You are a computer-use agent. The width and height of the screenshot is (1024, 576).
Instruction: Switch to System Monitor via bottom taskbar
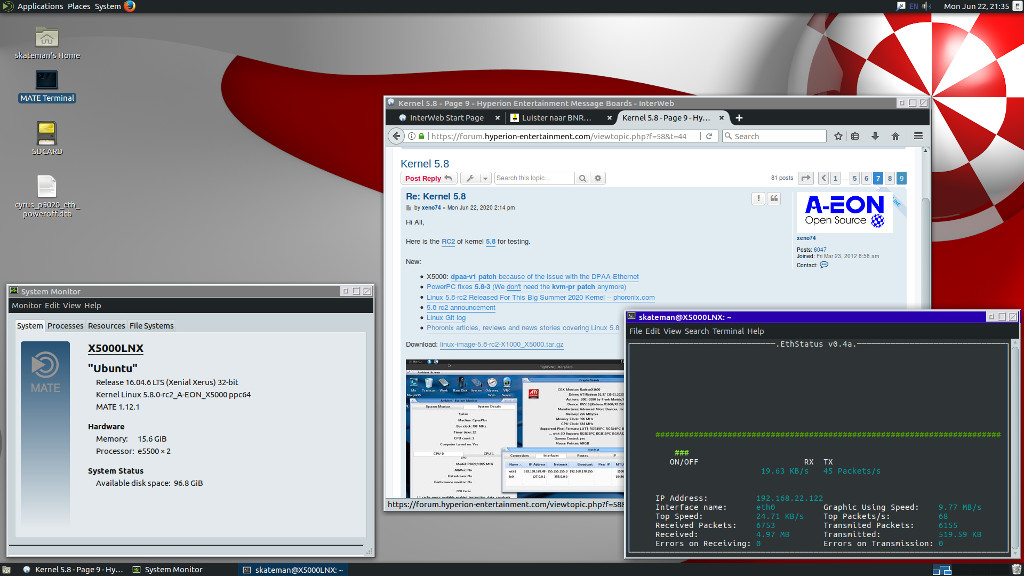[167, 569]
